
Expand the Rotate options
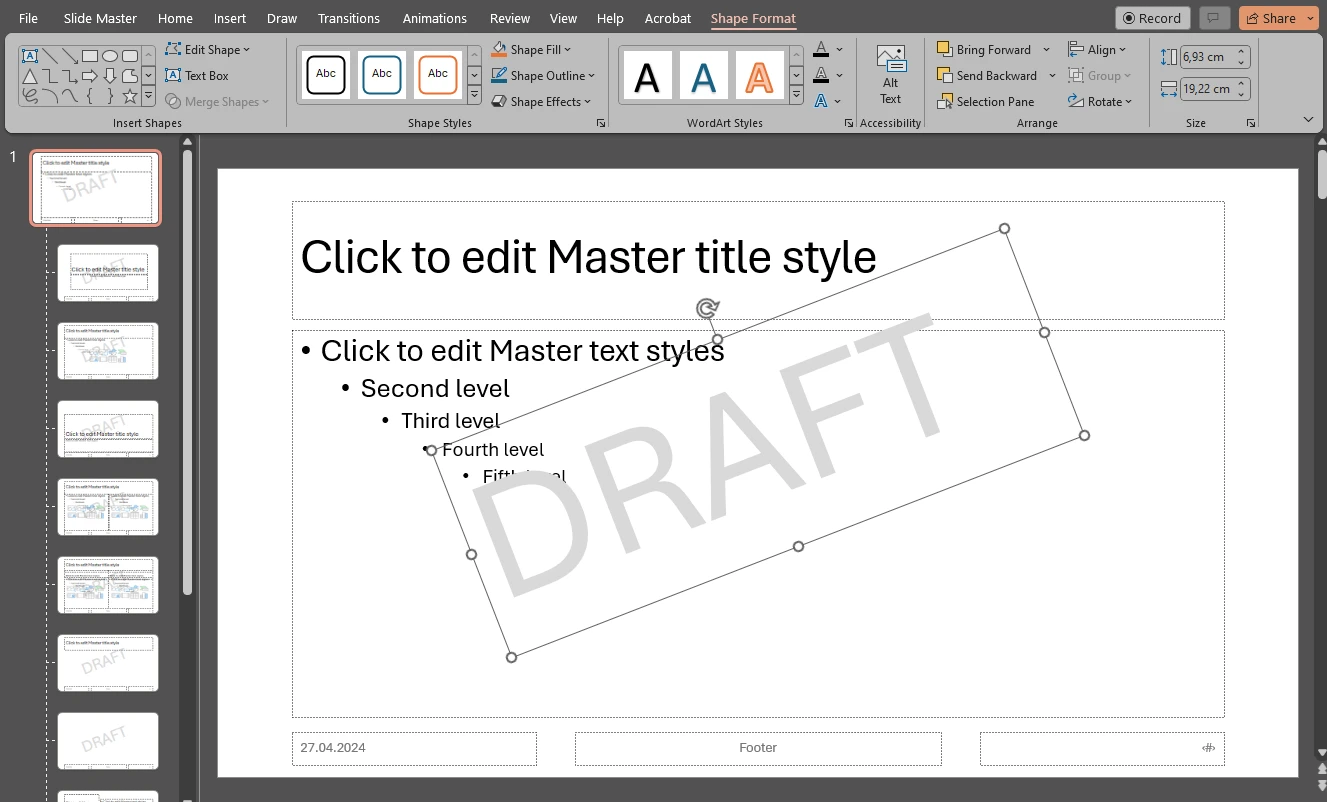point(1100,101)
